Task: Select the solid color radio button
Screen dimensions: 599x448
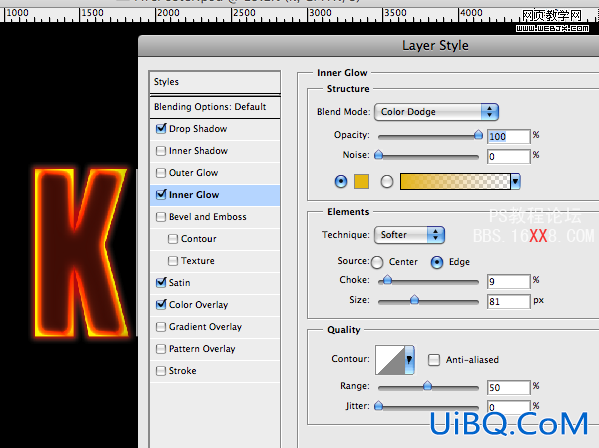Action: coord(341,181)
